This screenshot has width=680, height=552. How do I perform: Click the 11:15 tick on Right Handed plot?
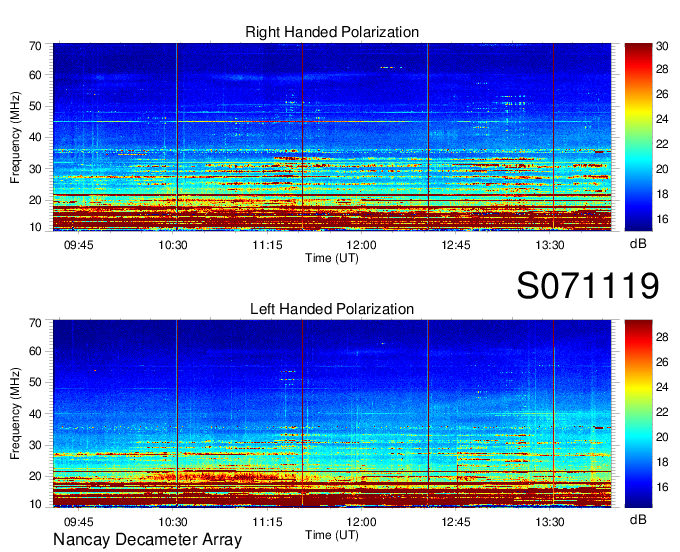point(267,245)
